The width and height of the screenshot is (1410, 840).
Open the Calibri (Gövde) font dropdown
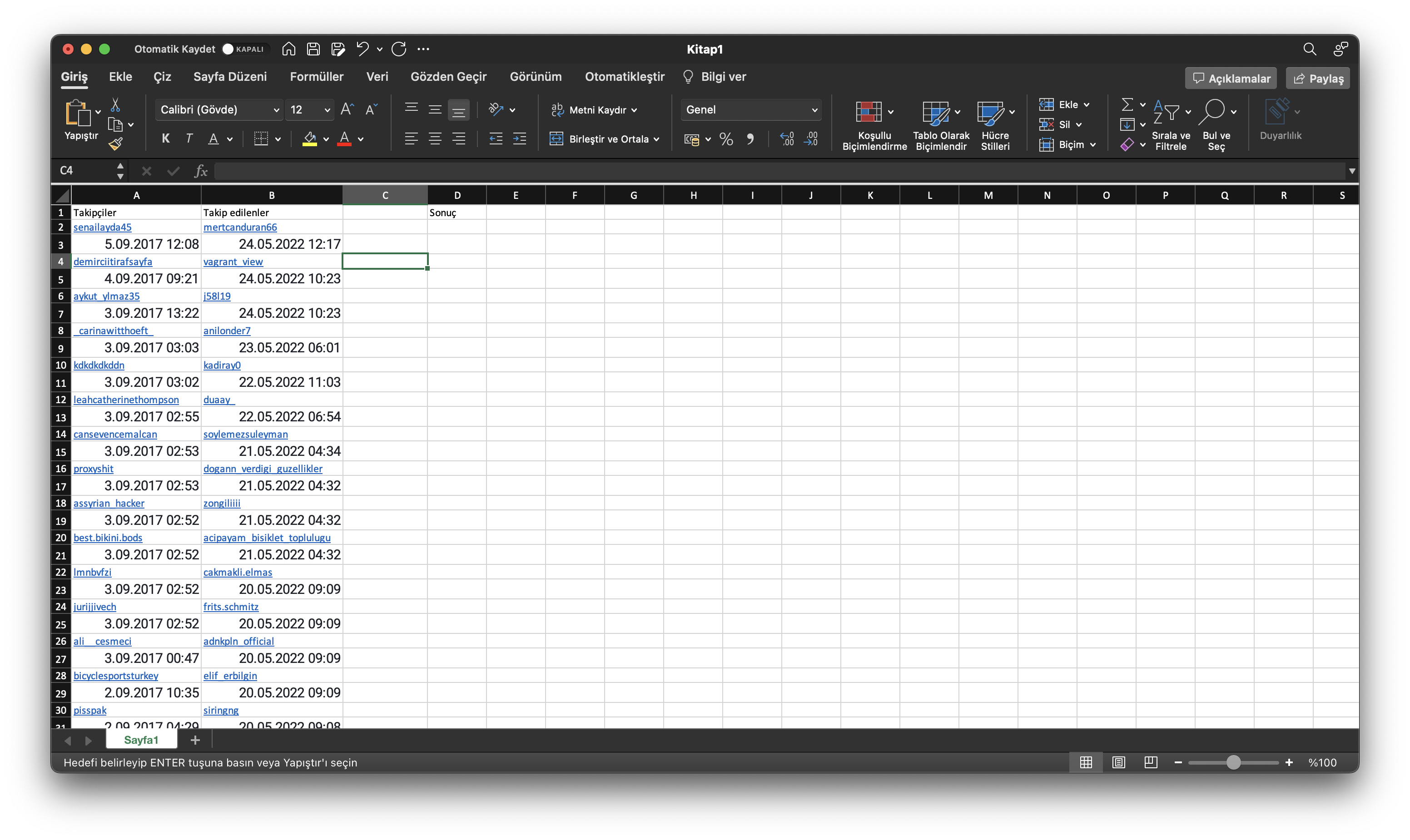[x=218, y=110]
